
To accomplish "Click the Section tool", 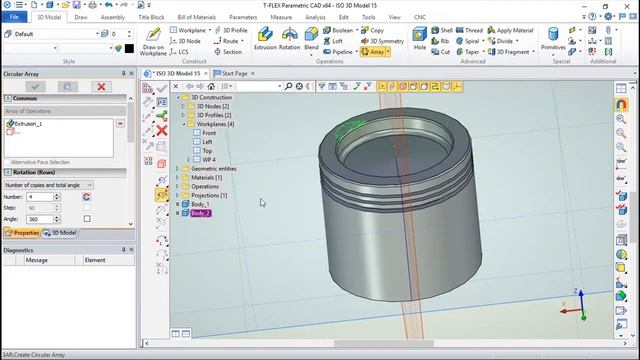I will coord(228,52).
